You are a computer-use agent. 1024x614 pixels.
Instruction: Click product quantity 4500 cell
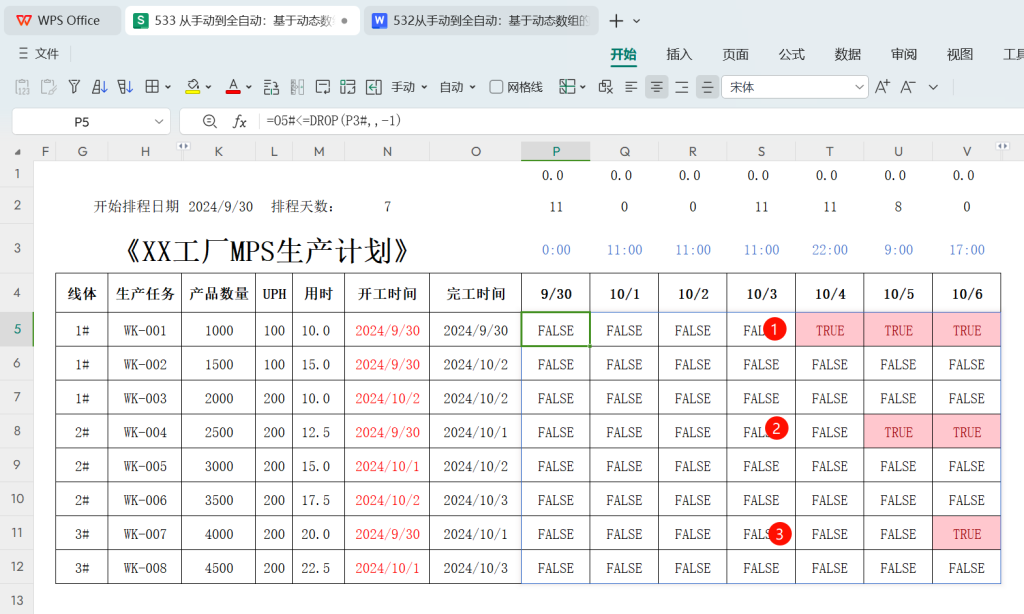click(219, 568)
